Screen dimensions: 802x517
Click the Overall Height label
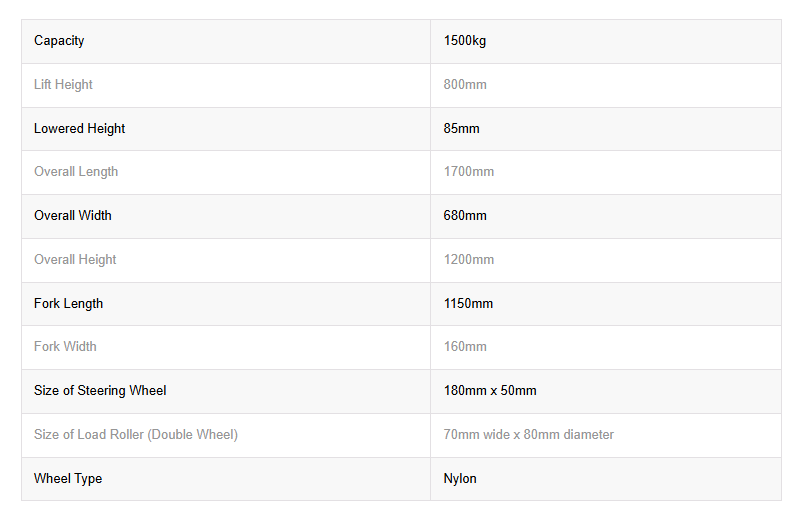click(x=75, y=260)
